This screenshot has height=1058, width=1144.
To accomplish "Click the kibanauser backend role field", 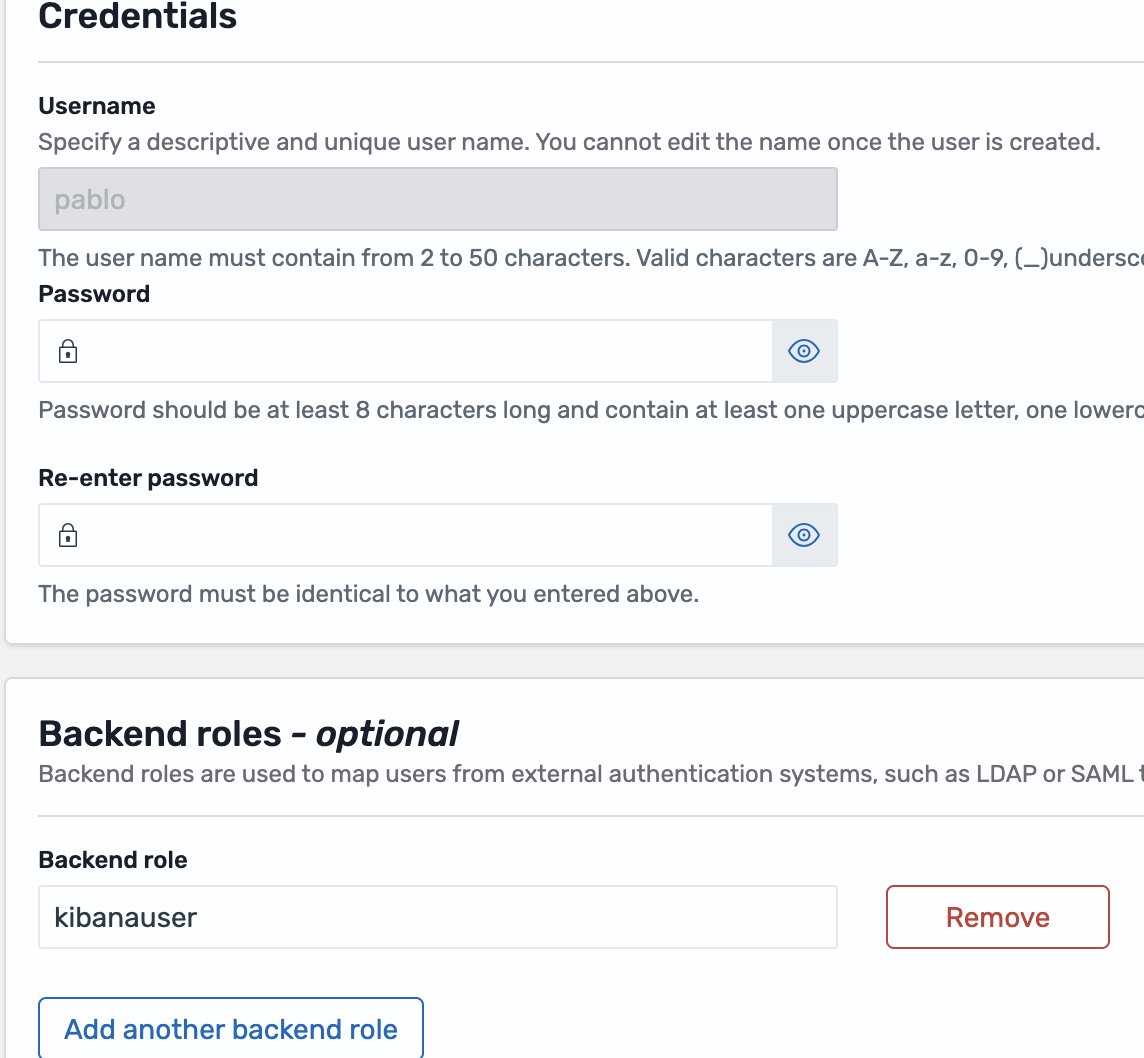I will (x=437, y=917).
